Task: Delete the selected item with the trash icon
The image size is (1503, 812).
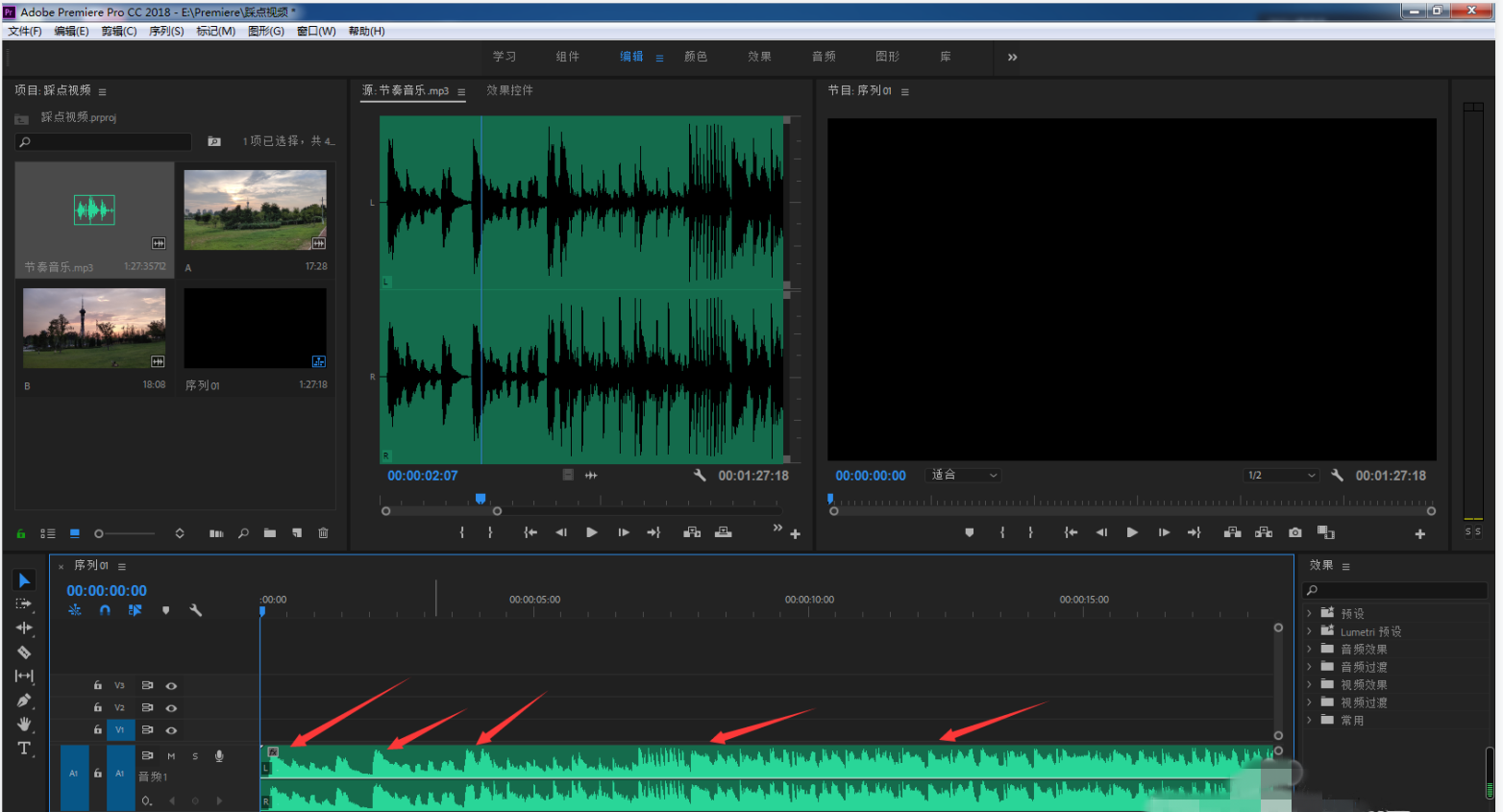Action: pyautogui.click(x=323, y=533)
